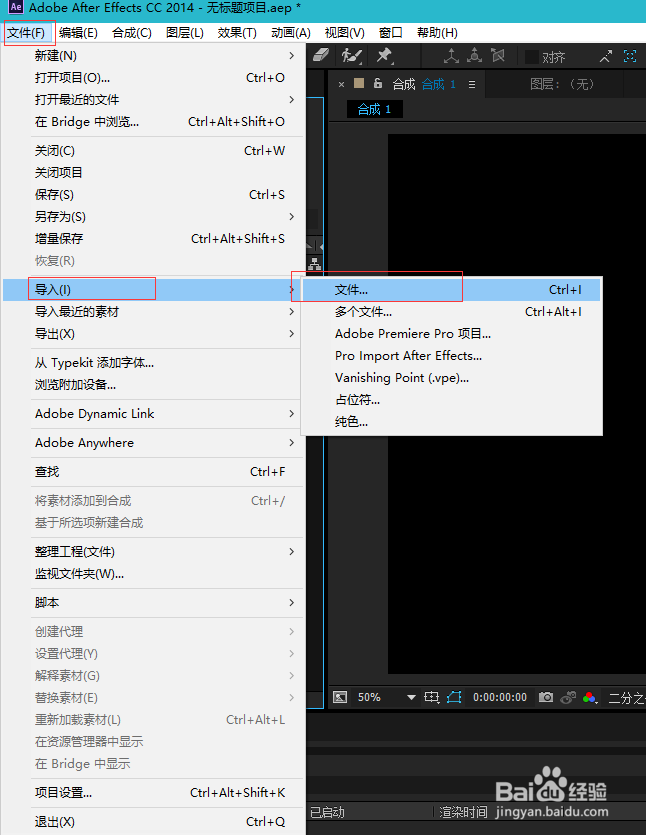The height and width of the screenshot is (835, 646).
Task: Open the 合成(C) menu
Action: (132, 33)
